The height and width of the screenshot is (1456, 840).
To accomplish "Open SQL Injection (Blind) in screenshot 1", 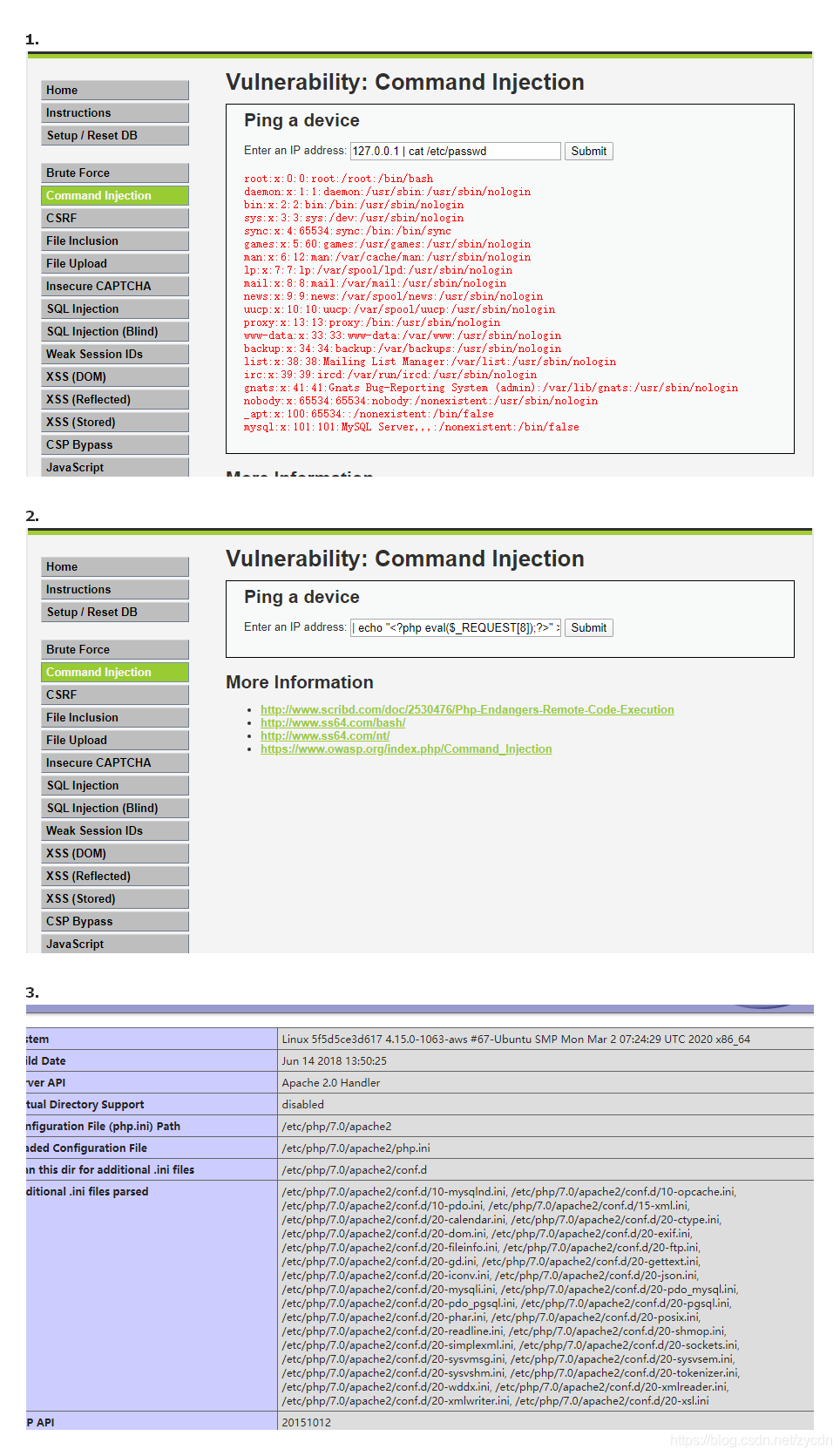I will (x=114, y=331).
